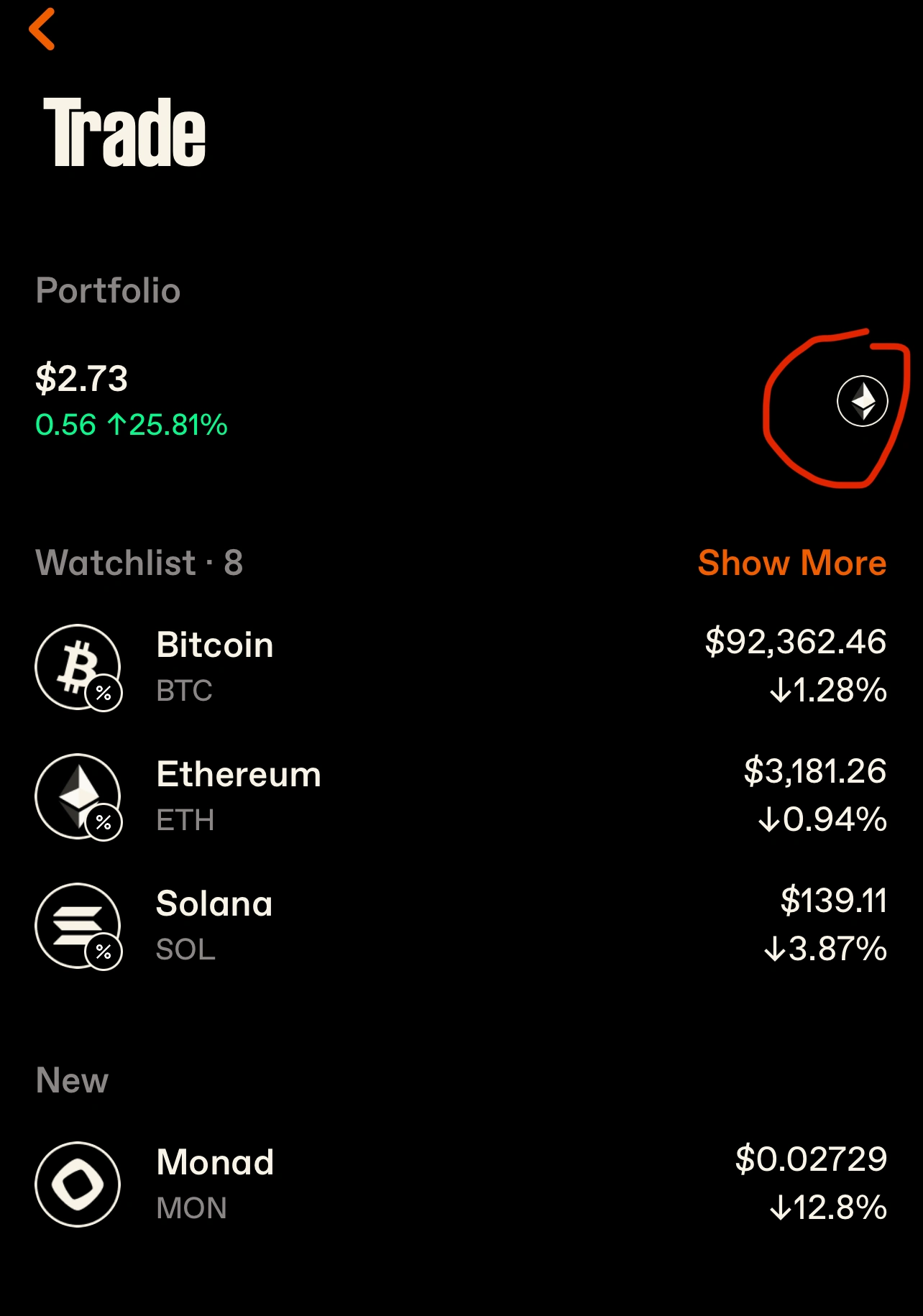Tap Ethereum price $3,181.26
This screenshot has width=923, height=1316.
(x=815, y=770)
